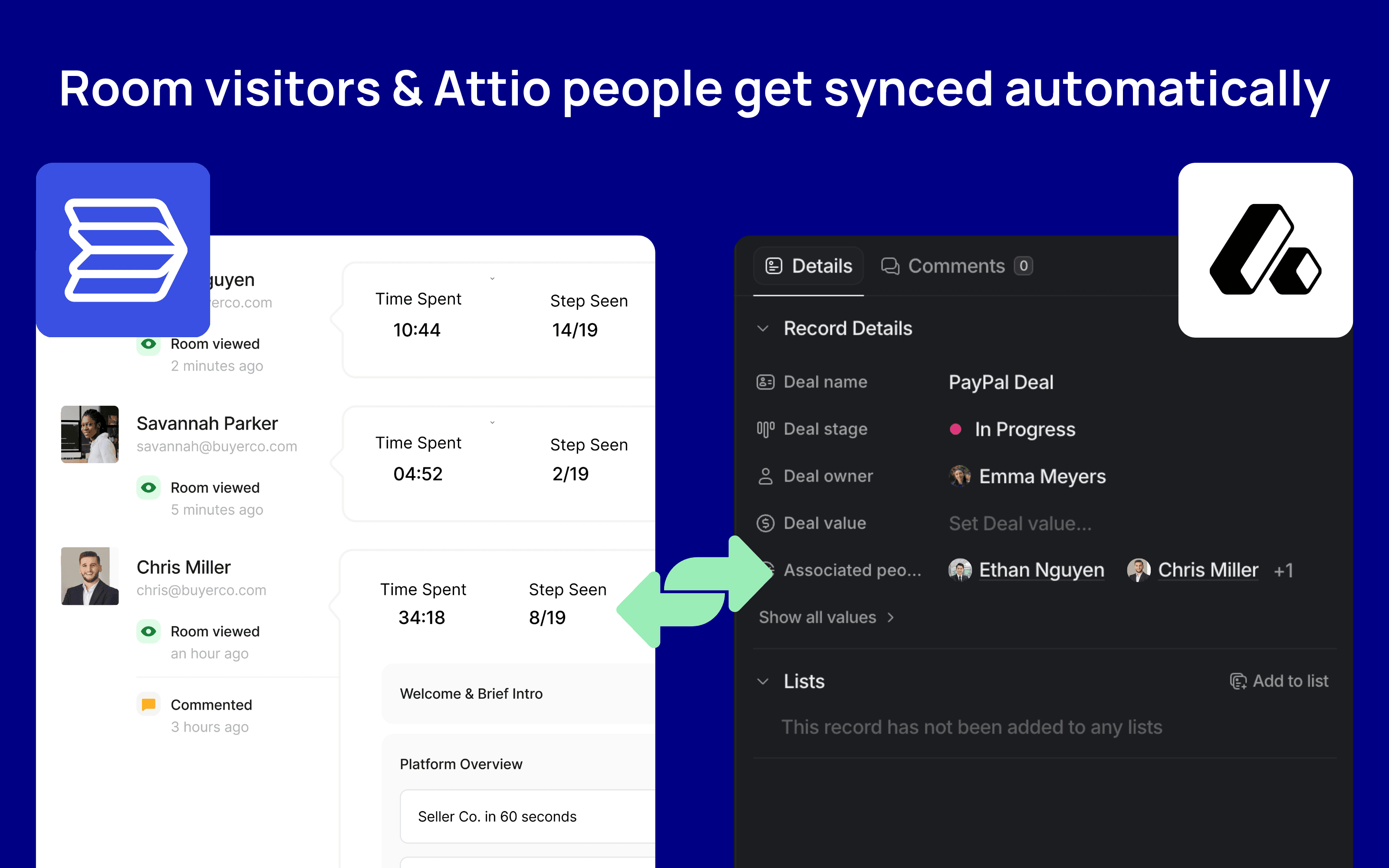Image resolution: width=1389 pixels, height=868 pixels.
Task: Select the Details tab
Action: (x=809, y=266)
